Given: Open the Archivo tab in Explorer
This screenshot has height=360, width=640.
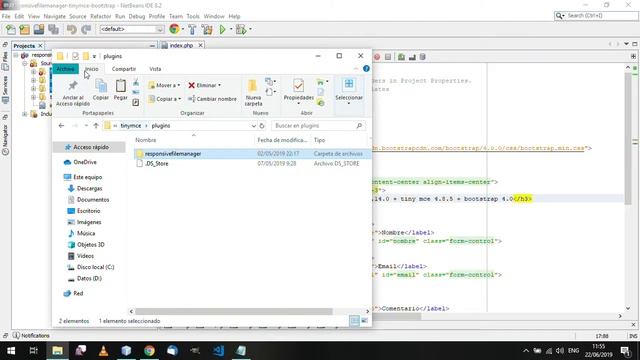Looking at the screenshot, I should (65, 69).
